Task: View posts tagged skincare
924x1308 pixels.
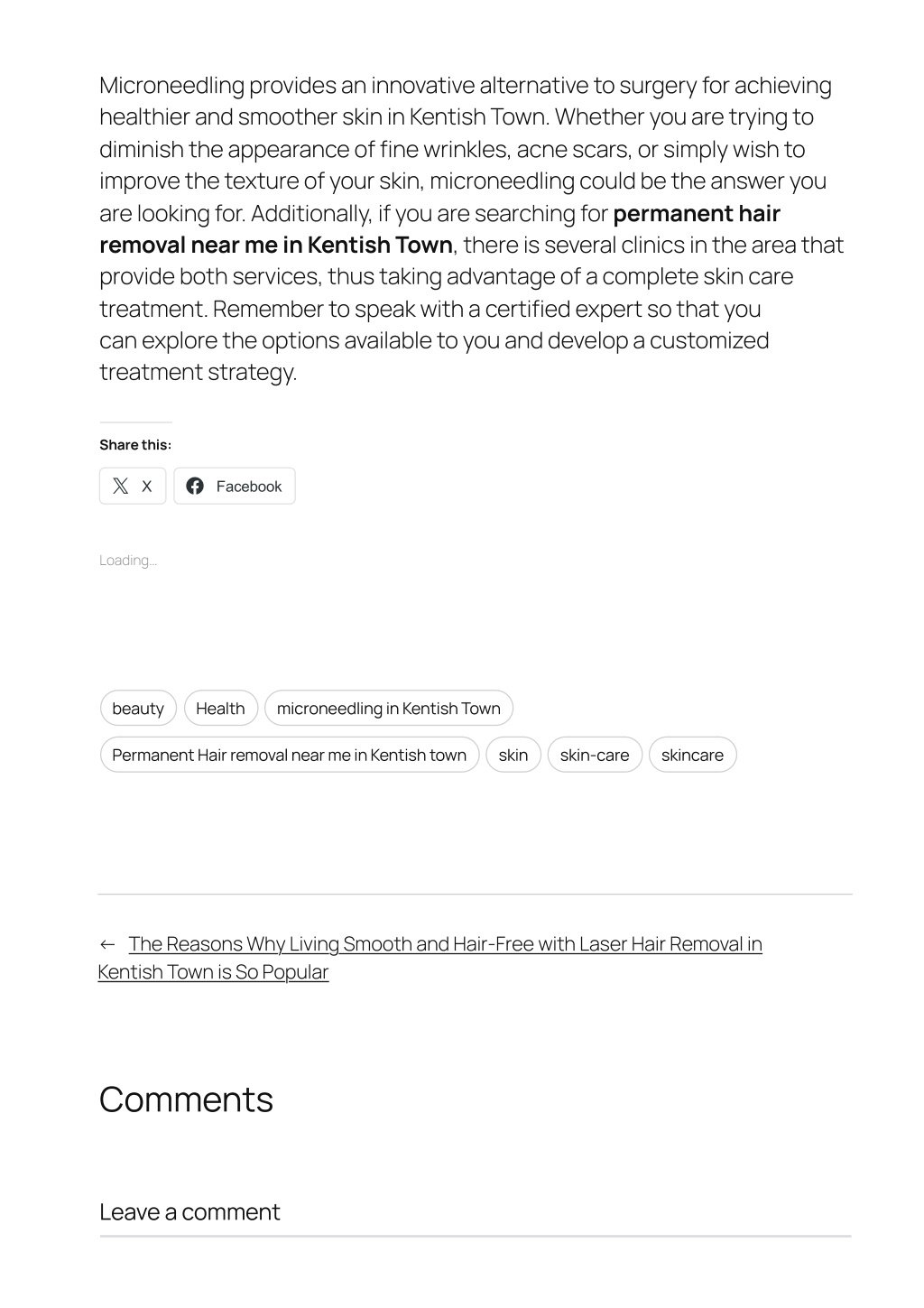Action: coord(692,756)
